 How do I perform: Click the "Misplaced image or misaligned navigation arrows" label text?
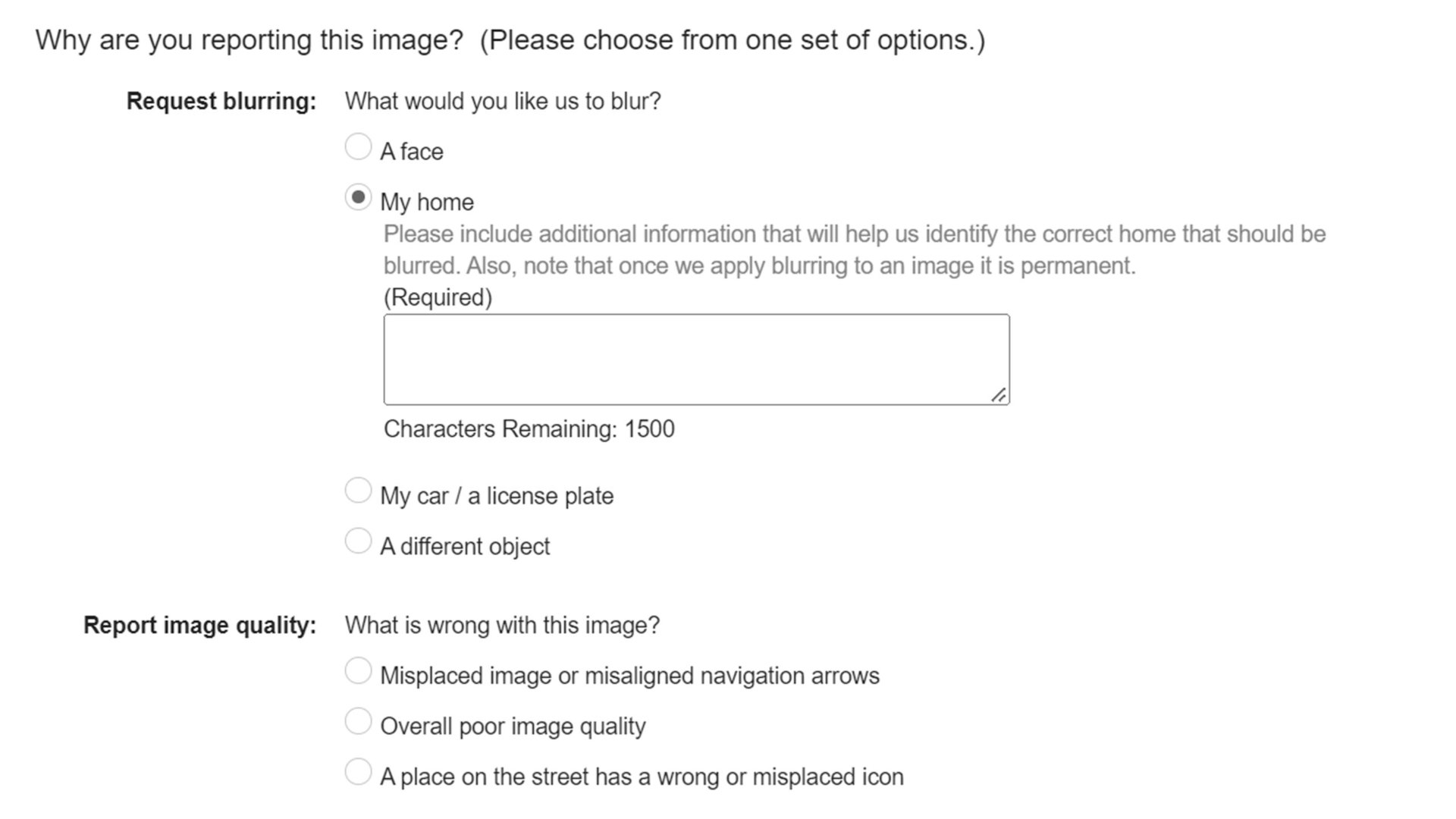coord(629,676)
